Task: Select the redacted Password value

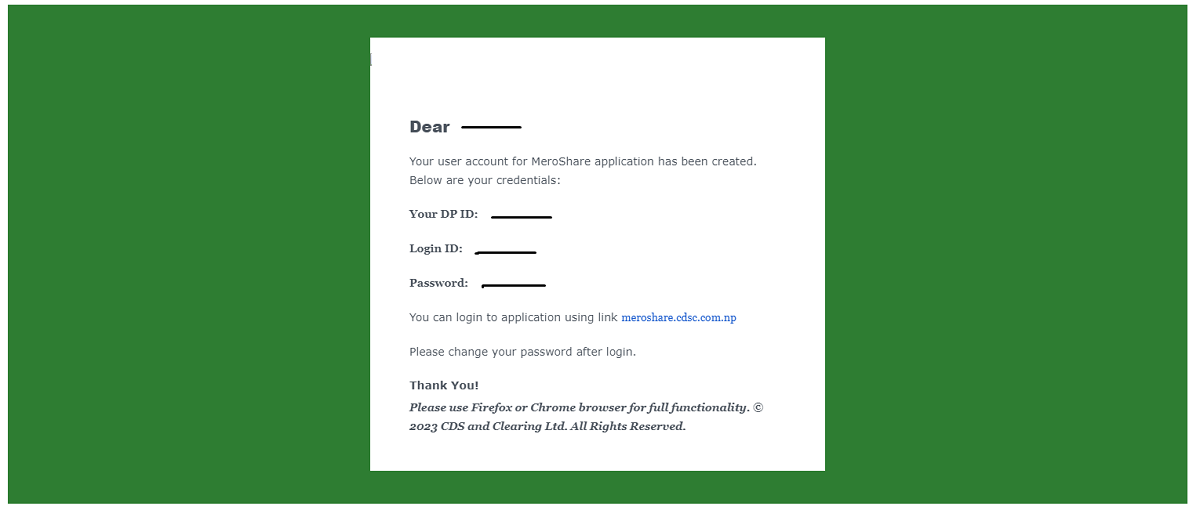Action: click(514, 286)
